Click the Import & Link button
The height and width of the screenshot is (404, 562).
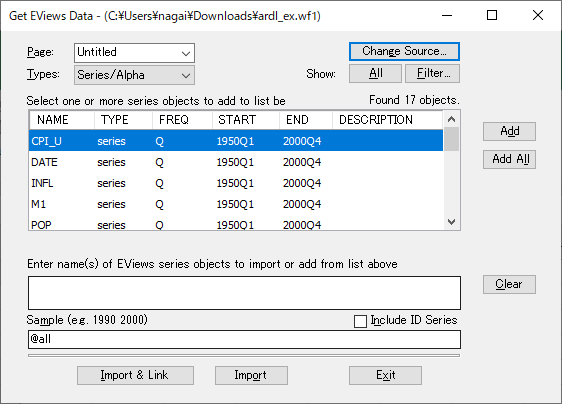(135, 375)
